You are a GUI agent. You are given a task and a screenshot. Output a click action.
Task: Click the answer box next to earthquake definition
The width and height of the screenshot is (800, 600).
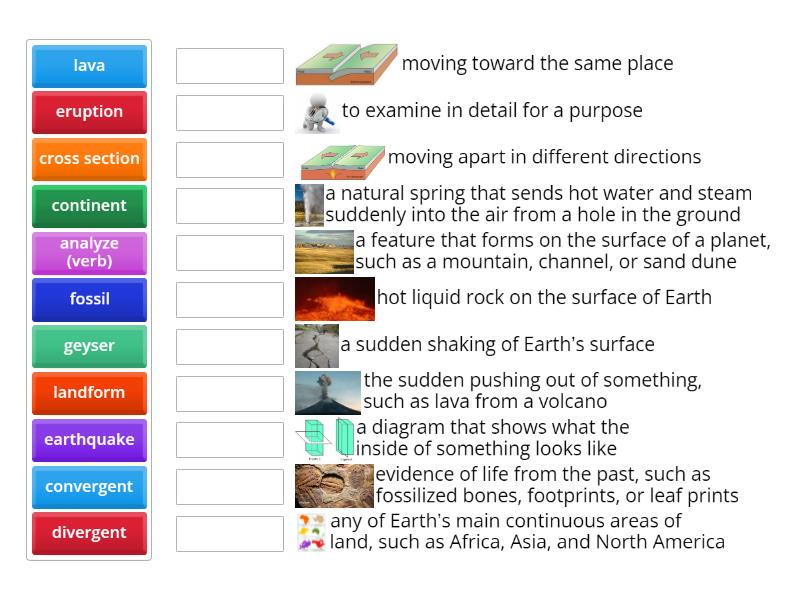(229, 346)
